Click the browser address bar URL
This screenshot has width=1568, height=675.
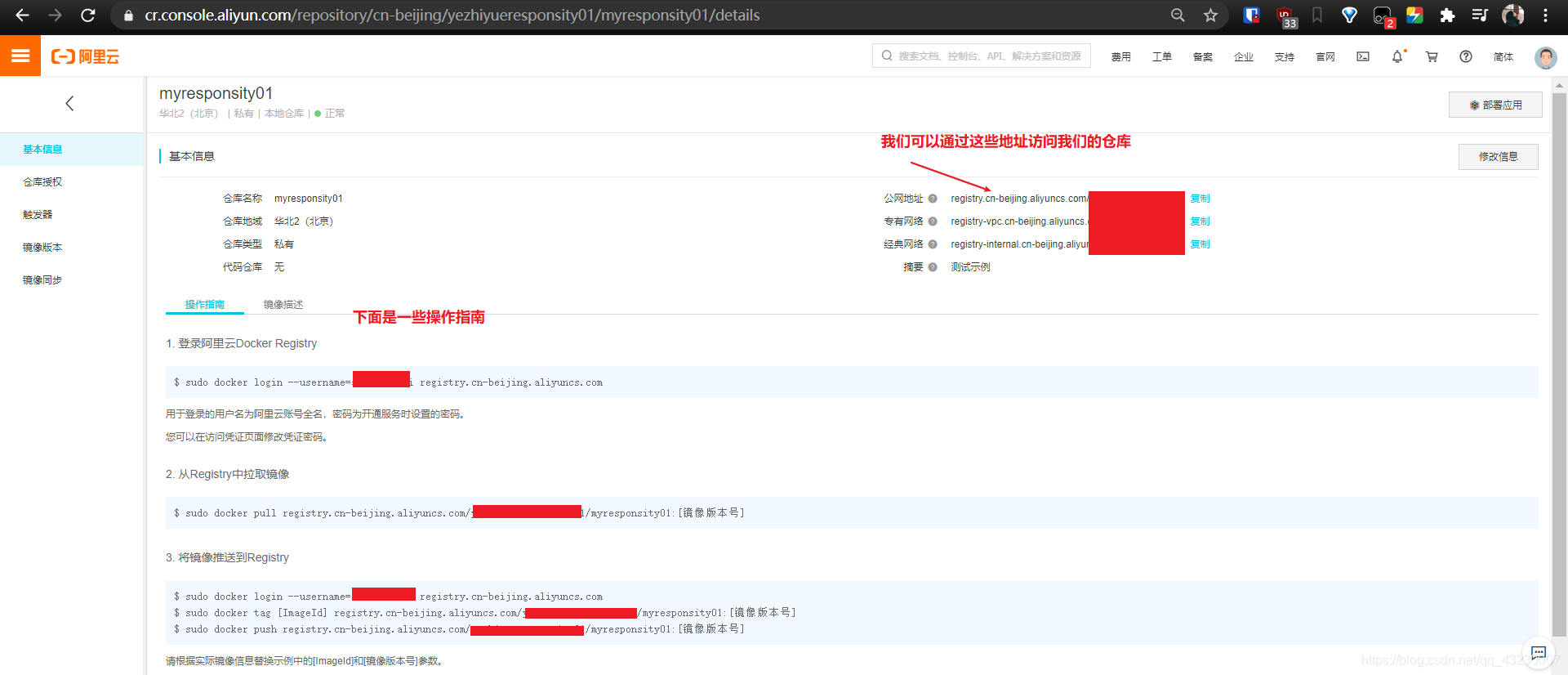pyautogui.click(x=452, y=15)
